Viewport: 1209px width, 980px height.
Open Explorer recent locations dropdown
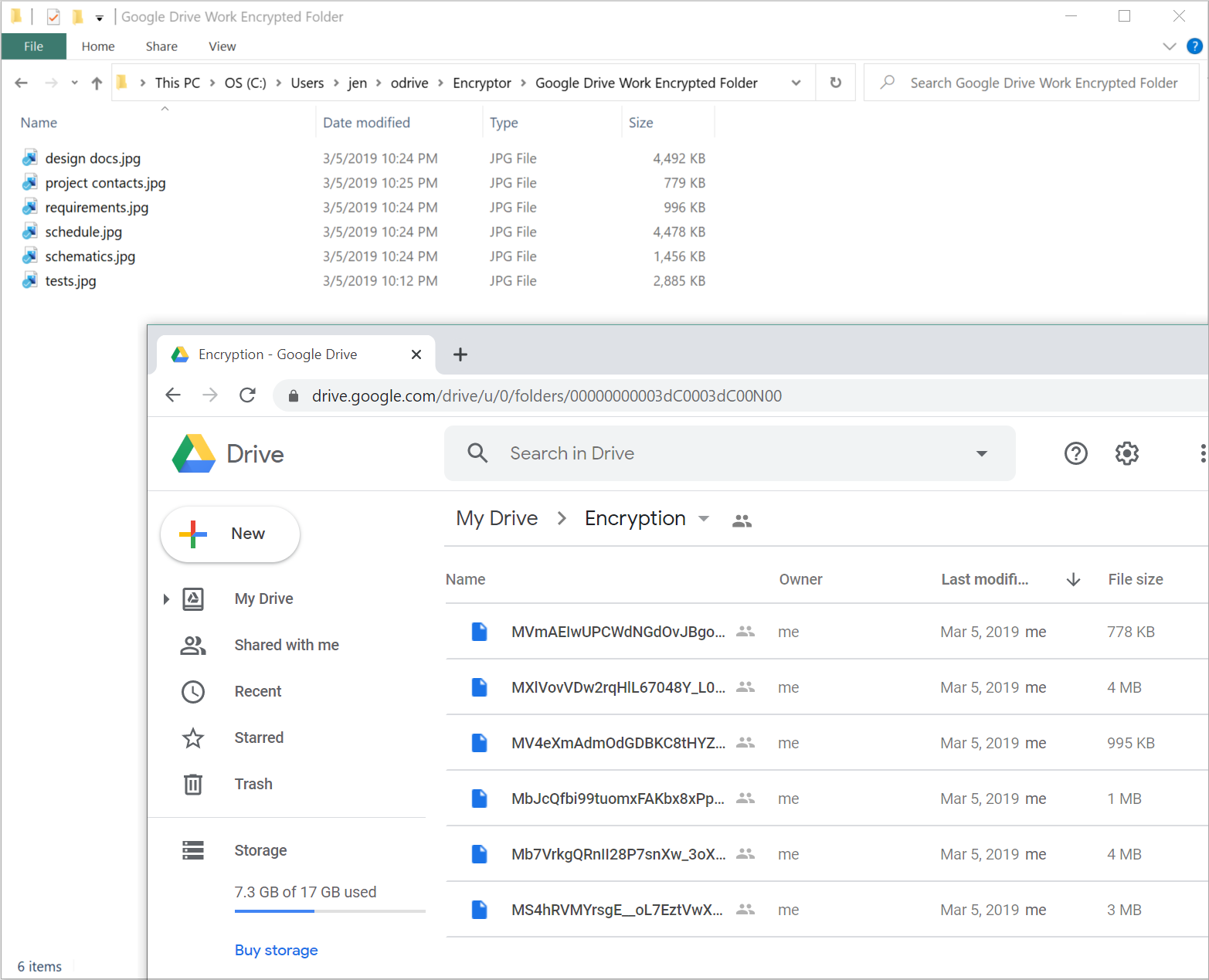pyautogui.click(x=74, y=83)
